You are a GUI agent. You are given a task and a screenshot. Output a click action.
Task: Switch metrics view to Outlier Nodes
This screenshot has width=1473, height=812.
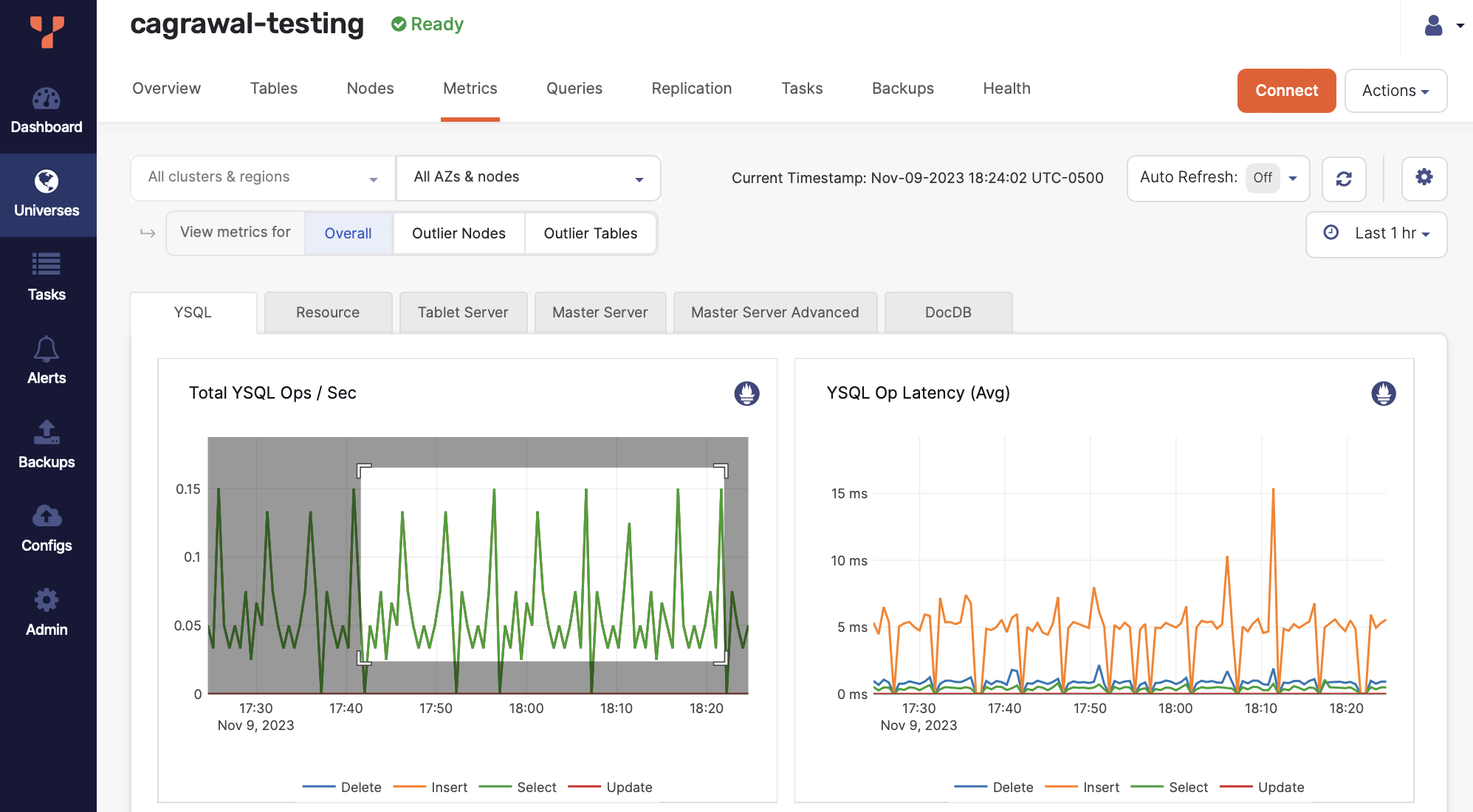(459, 233)
